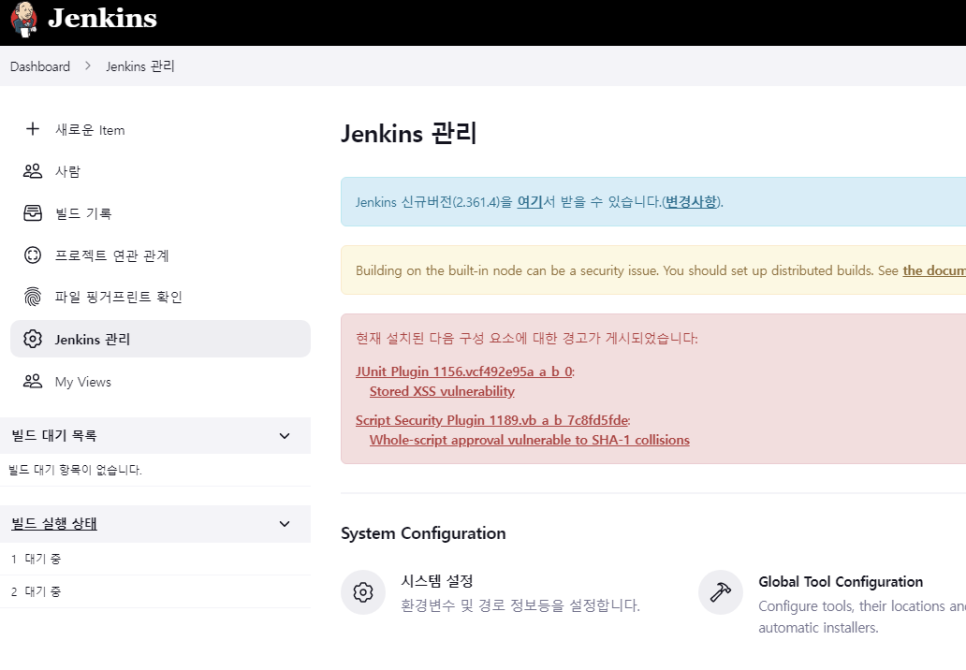Click the circular icon for 프로젝트 연관 관계
Viewport: 966px width, 670px height.
tap(33, 255)
